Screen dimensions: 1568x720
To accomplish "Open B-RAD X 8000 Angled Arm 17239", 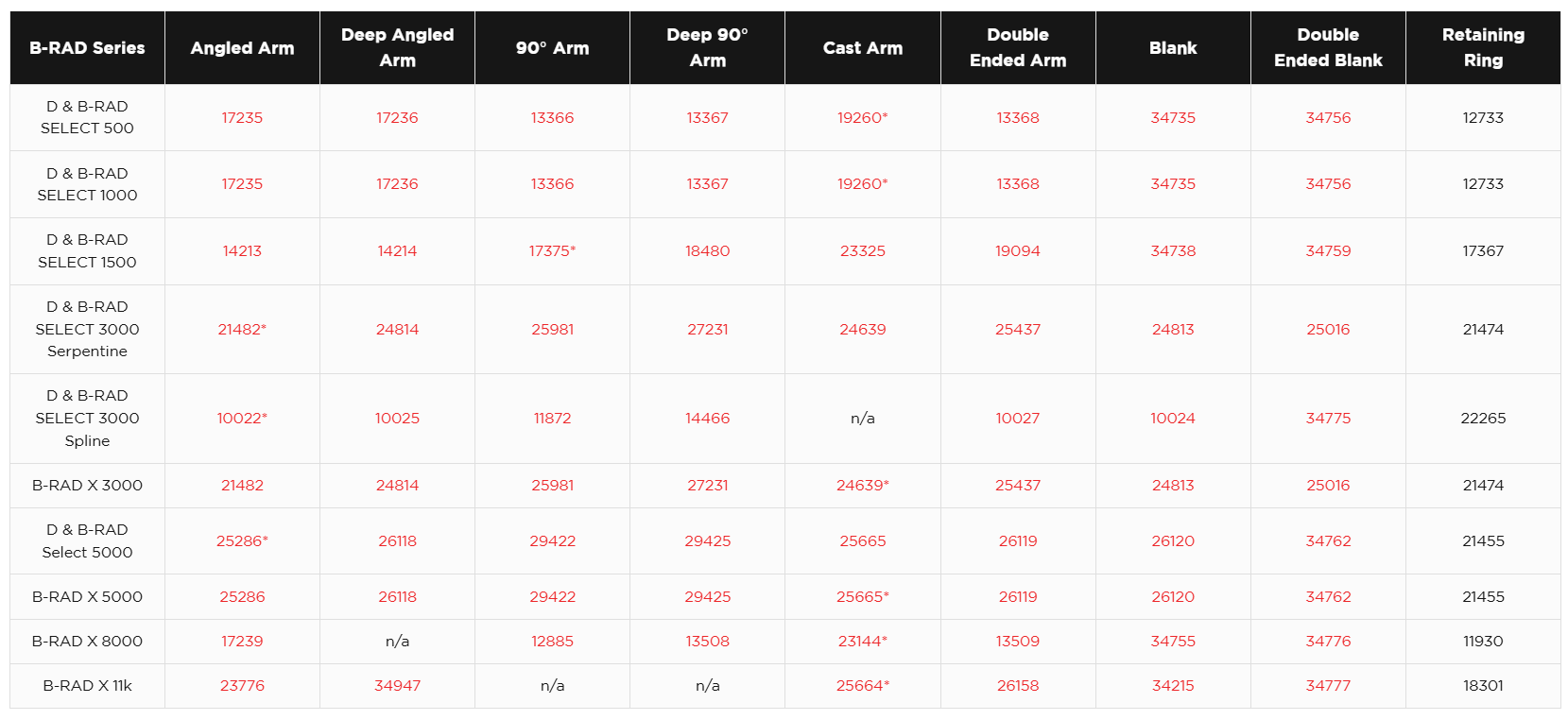I will pyautogui.click(x=242, y=642).
